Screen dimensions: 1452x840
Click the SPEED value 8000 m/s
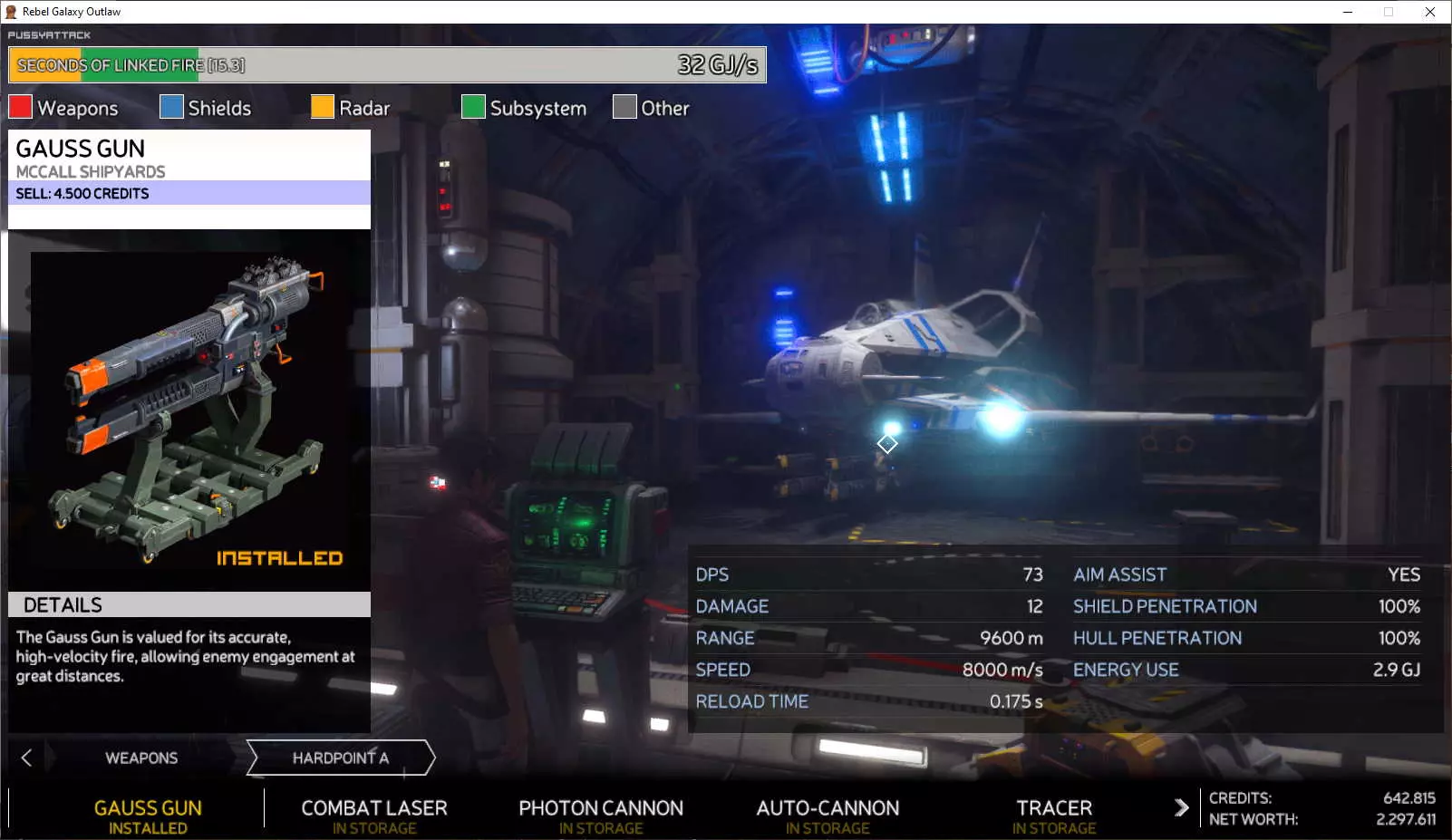pyautogui.click(x=1002, y=670)
